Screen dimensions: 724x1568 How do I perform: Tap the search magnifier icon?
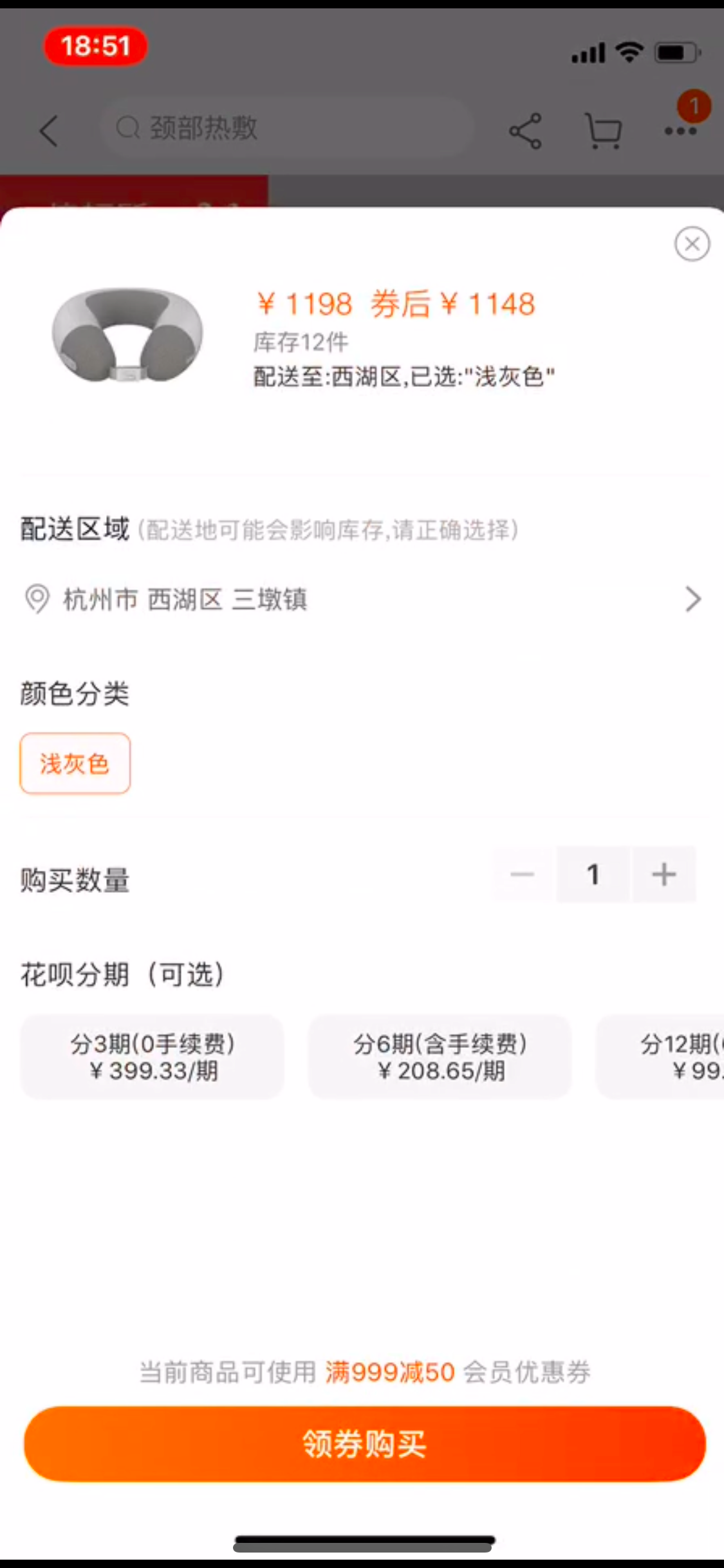(x=127, y=127)
